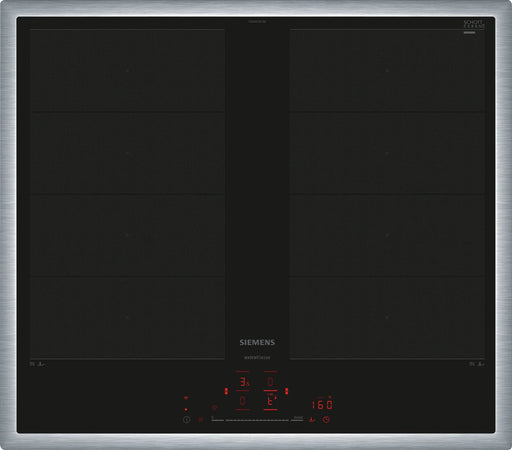Toggle the left flex zone link indicator
Screen dimensions: 512x450
[226, 391]
